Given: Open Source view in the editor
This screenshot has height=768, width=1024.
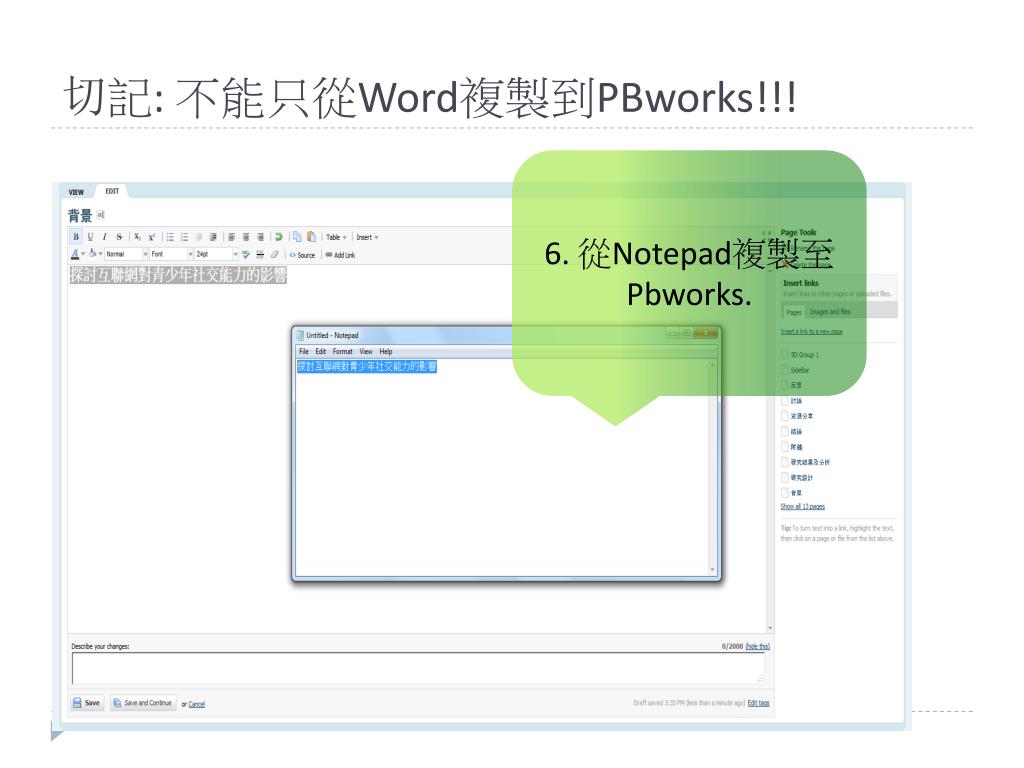Looking at the screenshot, I should click(302, 255).
